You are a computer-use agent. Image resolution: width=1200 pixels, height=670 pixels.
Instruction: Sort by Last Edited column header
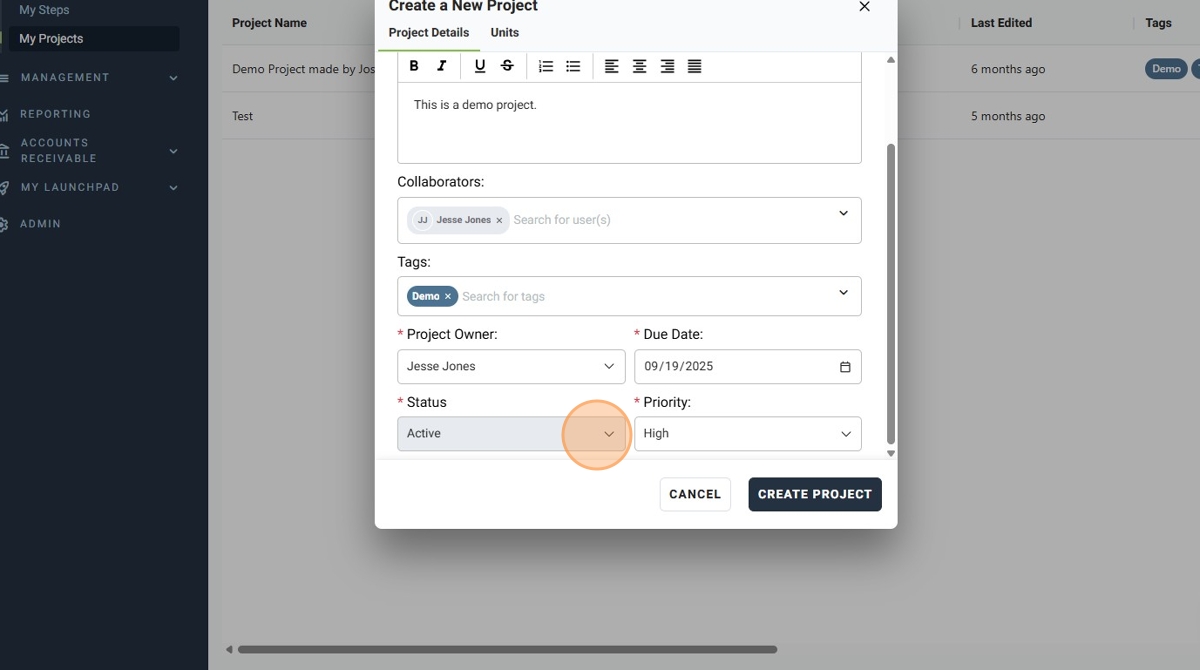pos(1001,23)
